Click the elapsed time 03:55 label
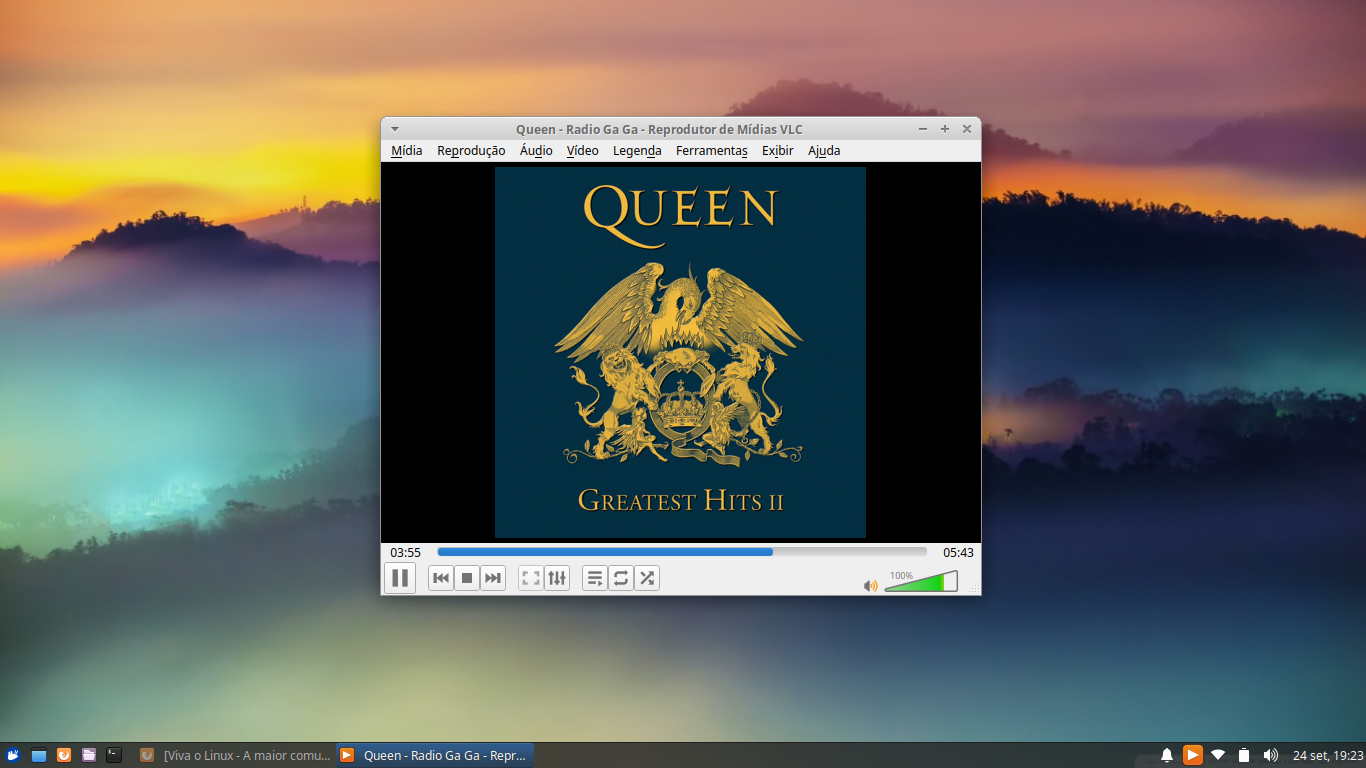This screenshot has width=1366, height=768. [x=405, y=552]
